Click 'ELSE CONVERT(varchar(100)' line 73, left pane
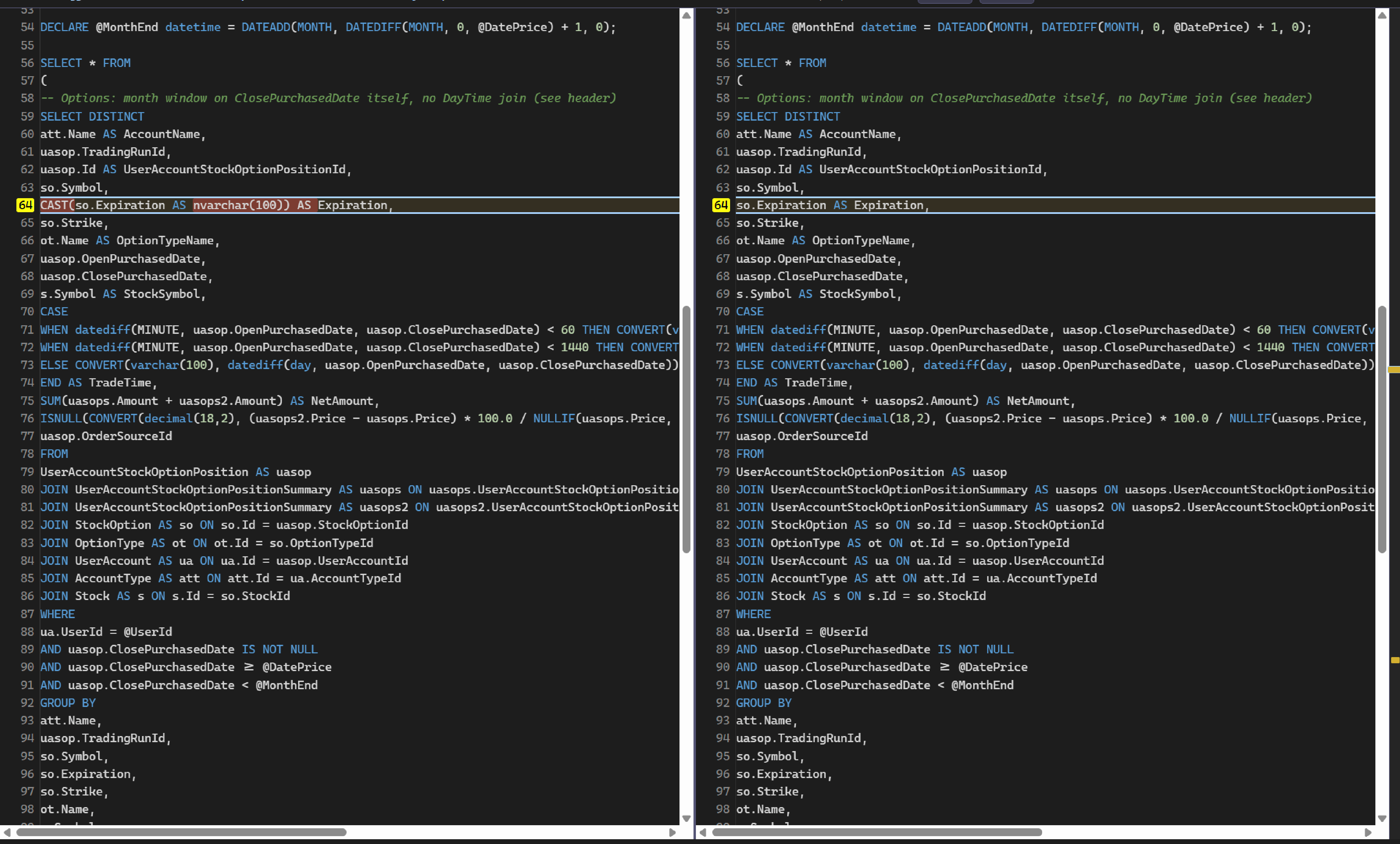The width and height of the screenshot is (1400, 844). [x=359, y=365]
